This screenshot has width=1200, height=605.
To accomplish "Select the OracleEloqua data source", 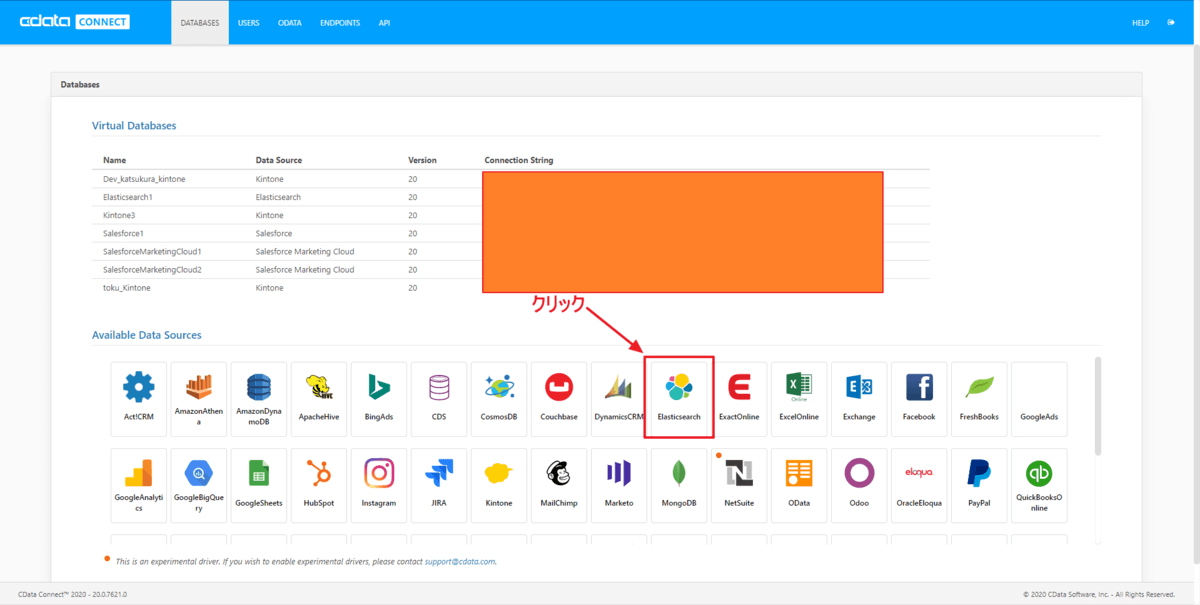I will tap(919, 485).
